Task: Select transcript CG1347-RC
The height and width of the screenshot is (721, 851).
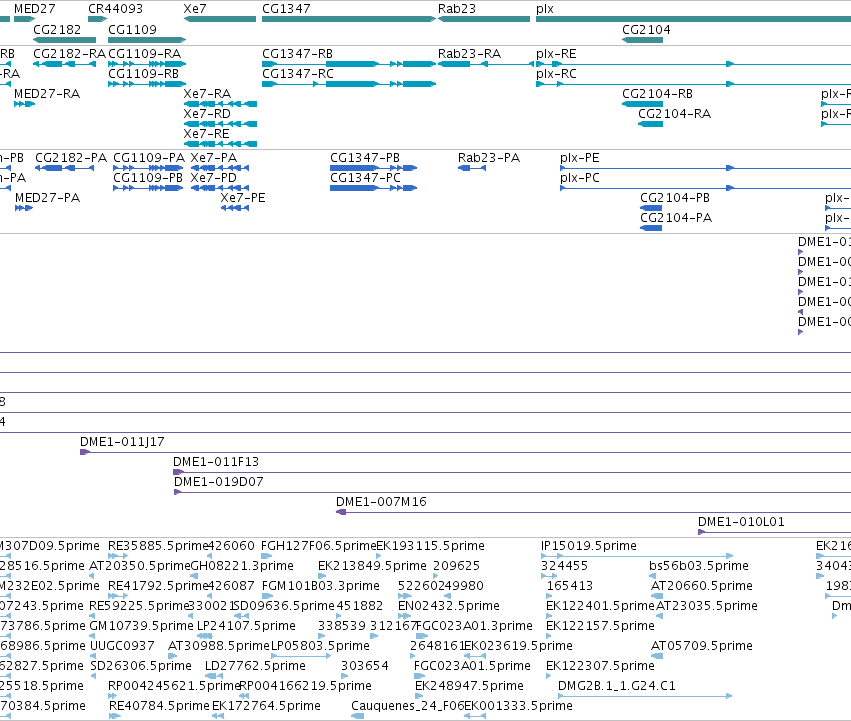Action: pos(348,84)
